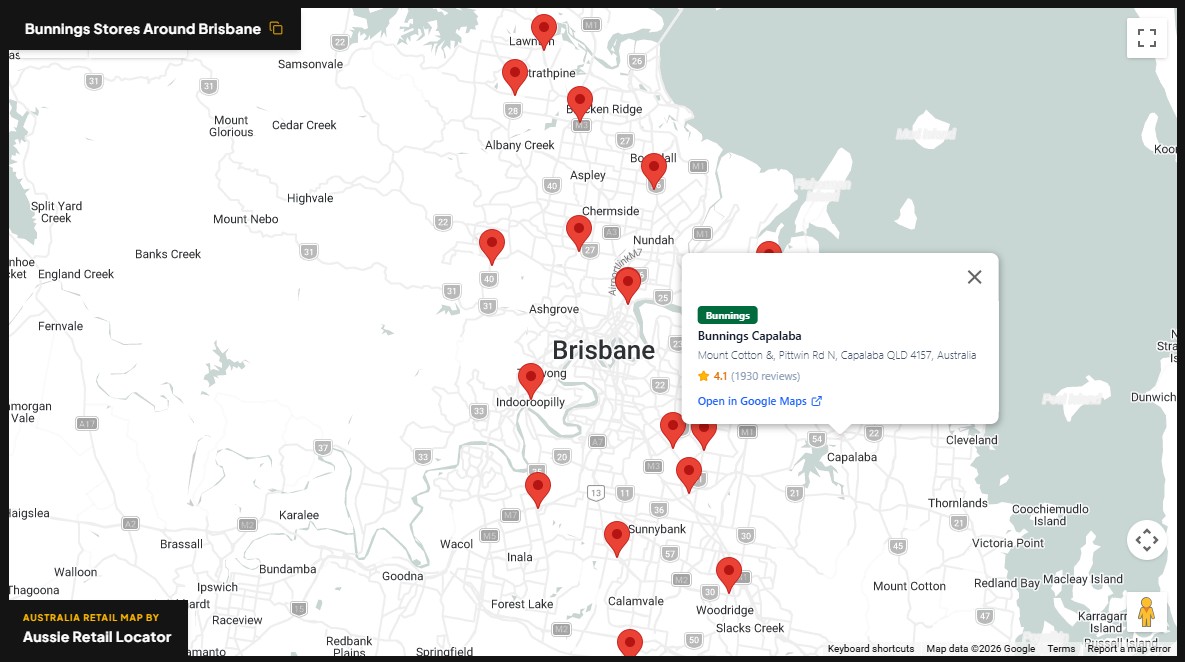Select the store pin north of Inala
This screenshot has width=1185, height=662.
coord(538,490)
